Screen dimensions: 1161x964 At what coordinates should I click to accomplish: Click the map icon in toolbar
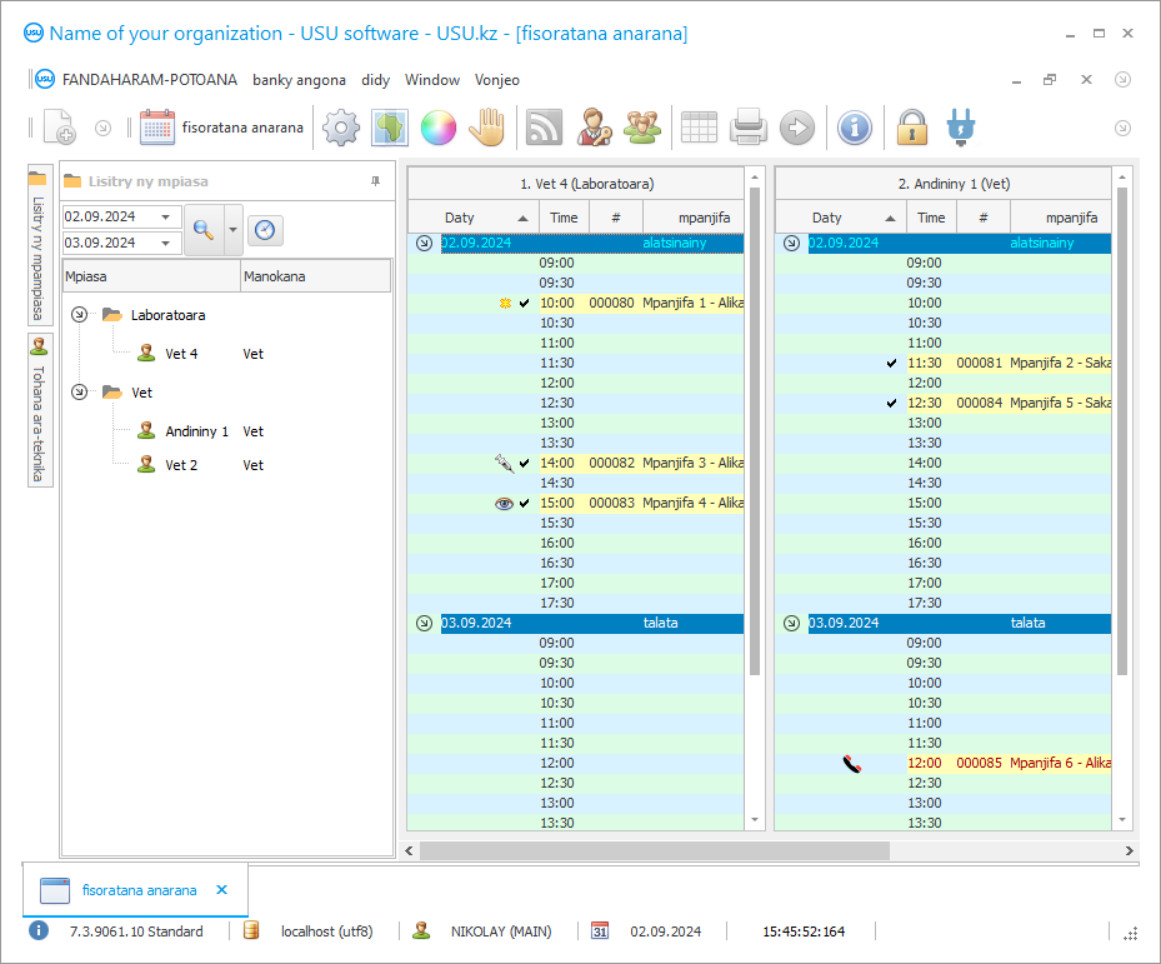389,127
